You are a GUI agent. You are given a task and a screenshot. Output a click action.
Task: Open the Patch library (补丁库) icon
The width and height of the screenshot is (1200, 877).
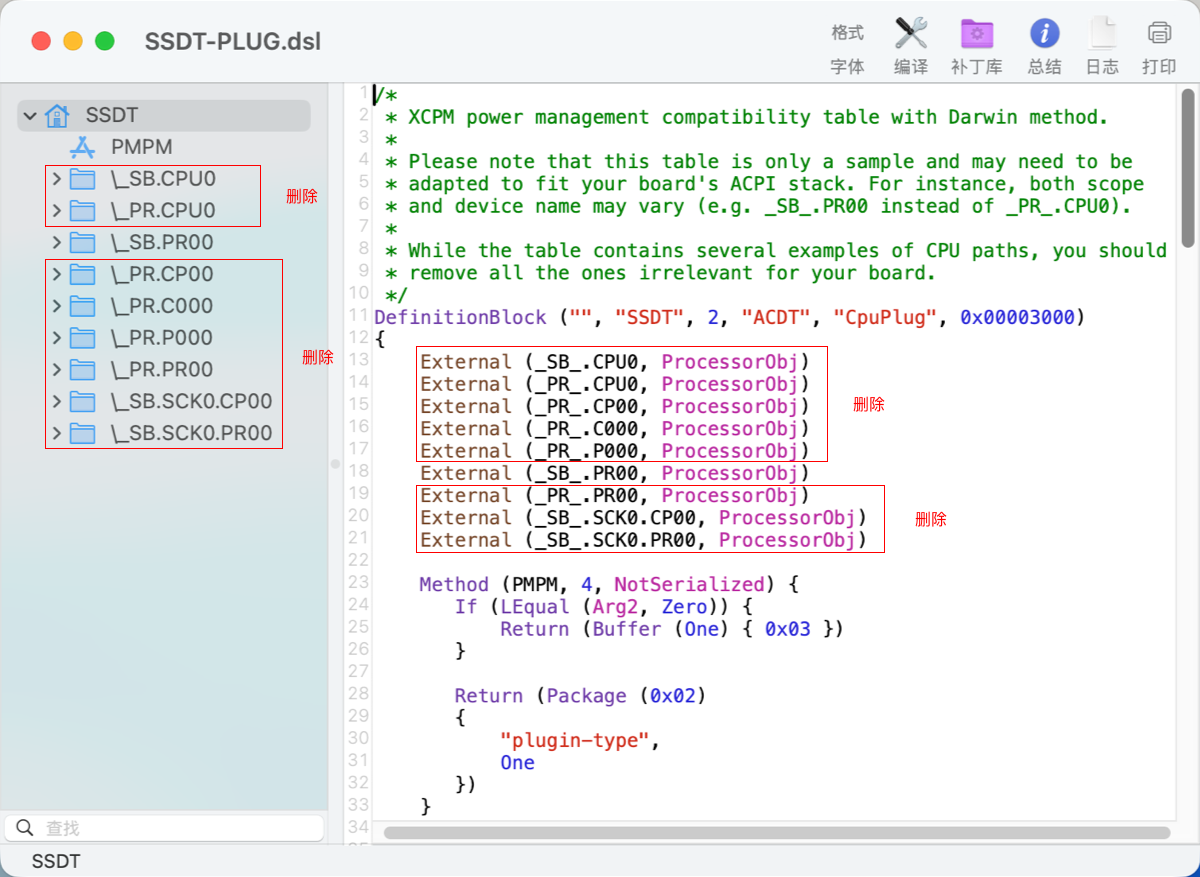[976, 34]
